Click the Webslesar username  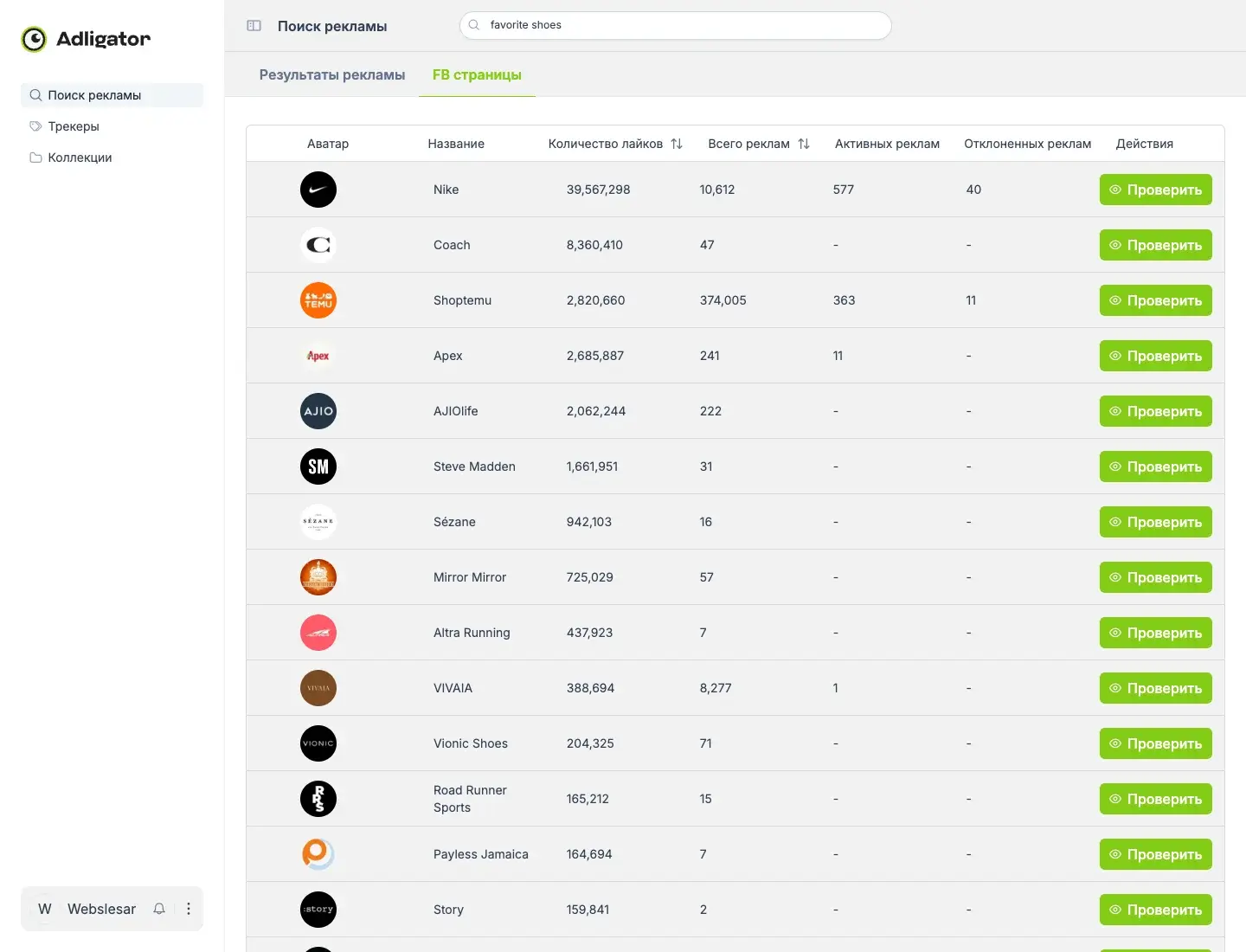point(102,909)
